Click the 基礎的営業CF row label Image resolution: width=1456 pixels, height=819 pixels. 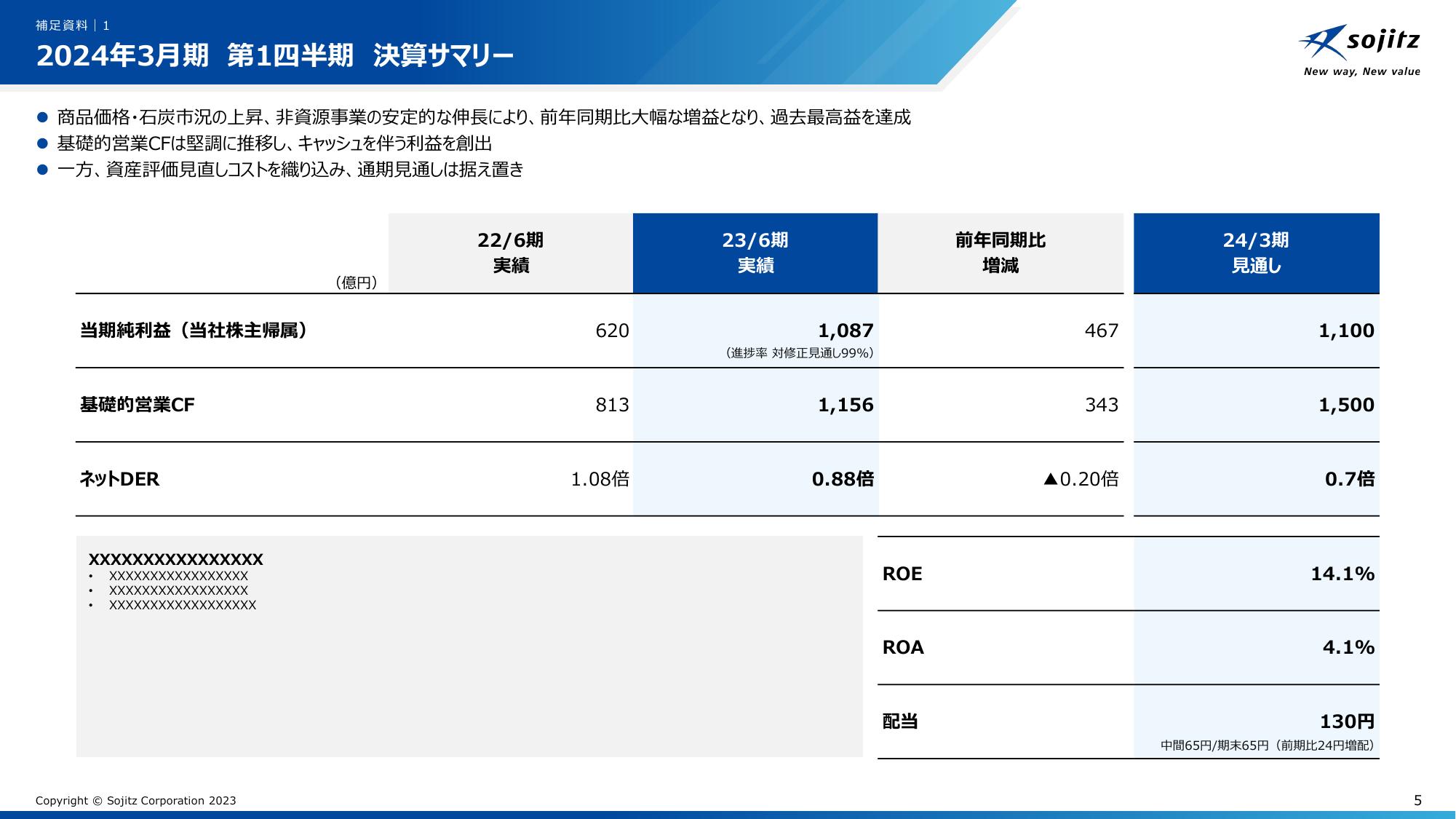pos(138,405)
